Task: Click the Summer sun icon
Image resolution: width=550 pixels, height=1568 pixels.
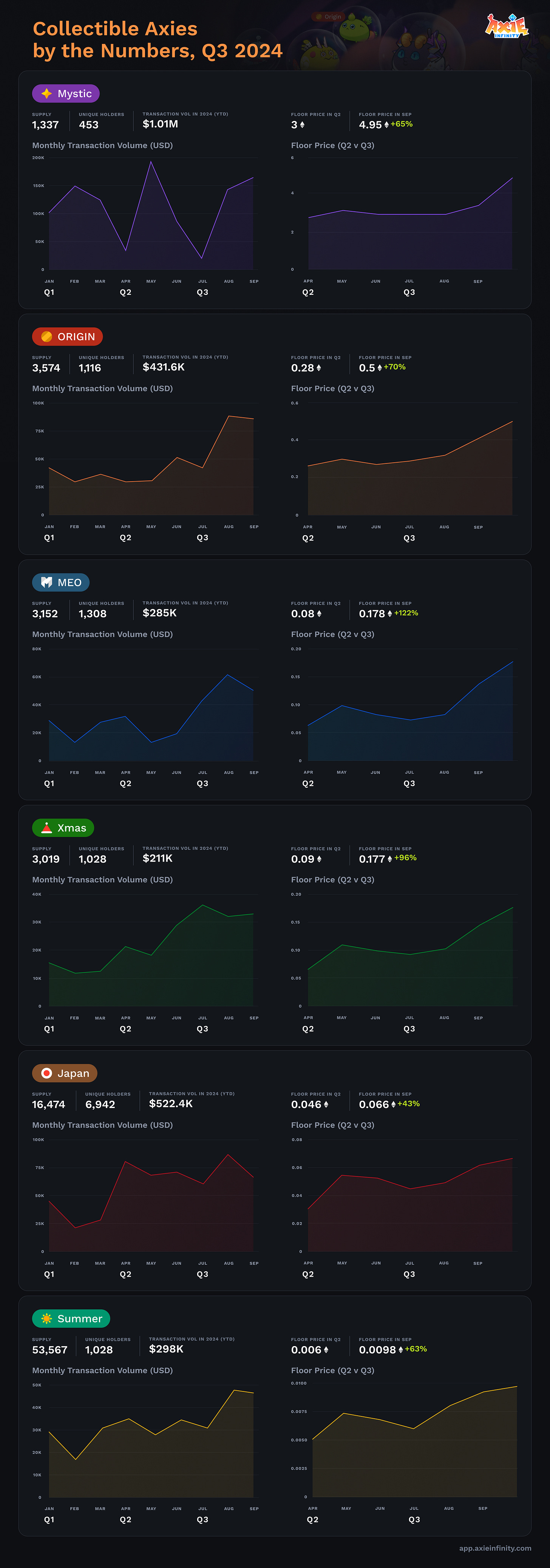Action: pyautogui.click(x=46, y=1319)
